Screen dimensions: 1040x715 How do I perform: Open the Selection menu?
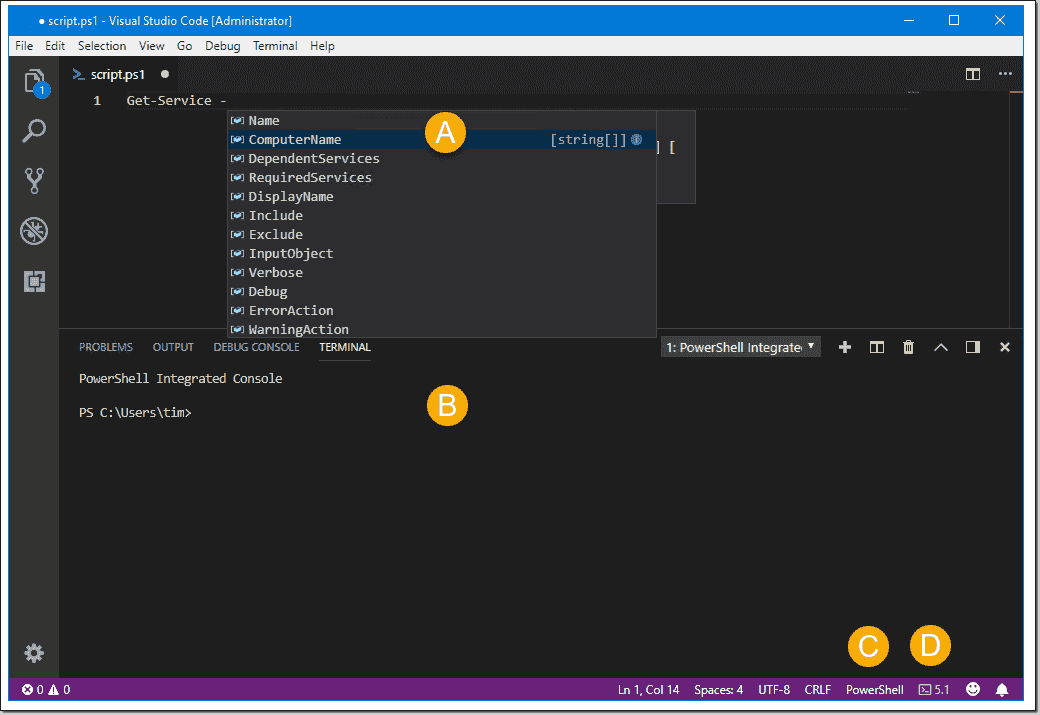point(102,46)
